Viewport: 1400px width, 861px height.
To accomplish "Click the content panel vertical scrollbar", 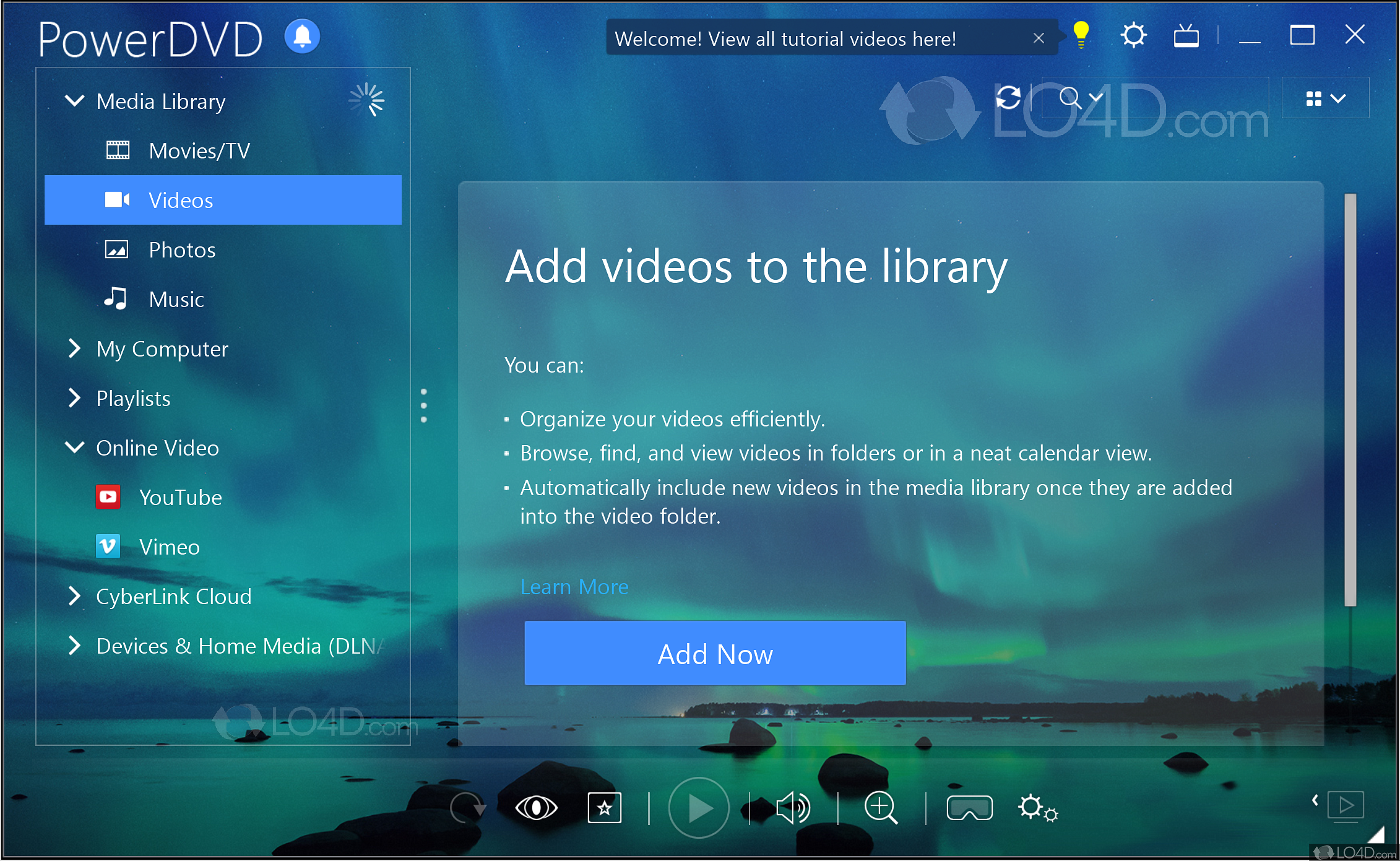I will (x=1350, y=400).
